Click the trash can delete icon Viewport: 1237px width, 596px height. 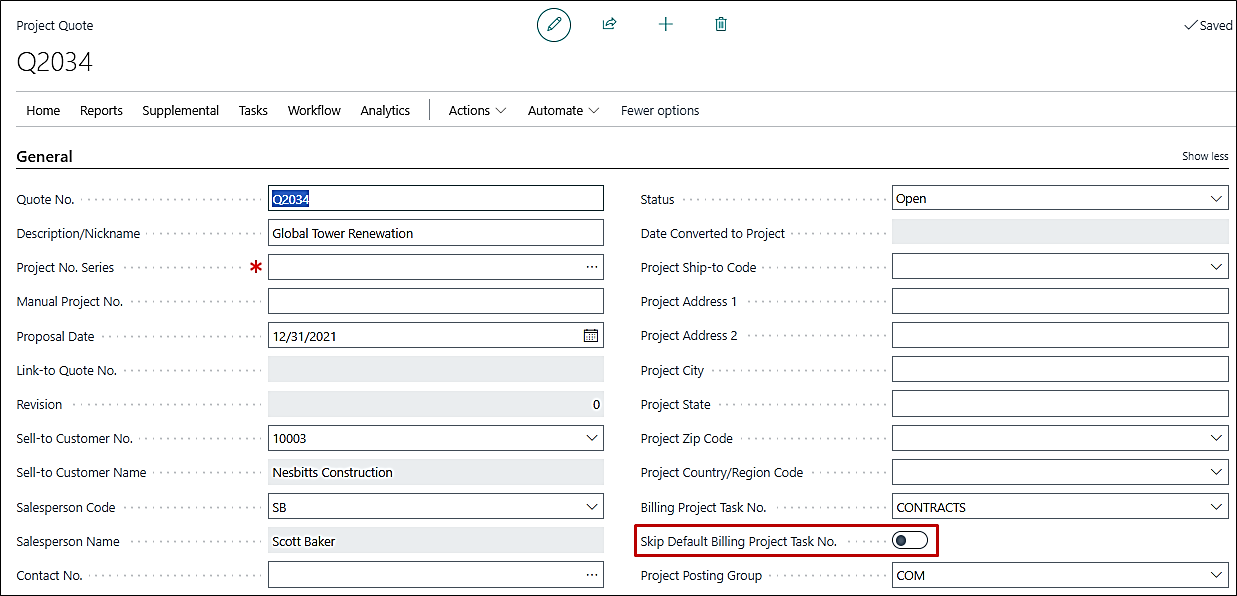pyautogui.click(x=721, y=24)
